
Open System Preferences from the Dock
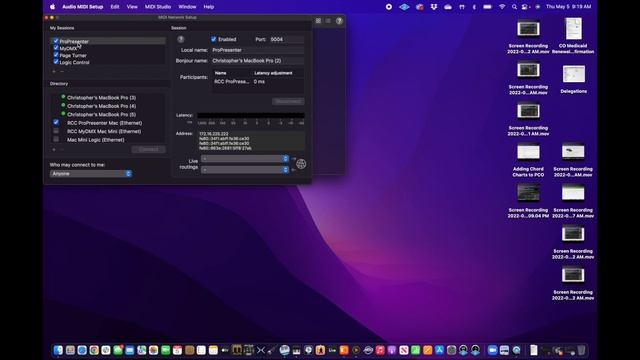[x=451, y=350]
